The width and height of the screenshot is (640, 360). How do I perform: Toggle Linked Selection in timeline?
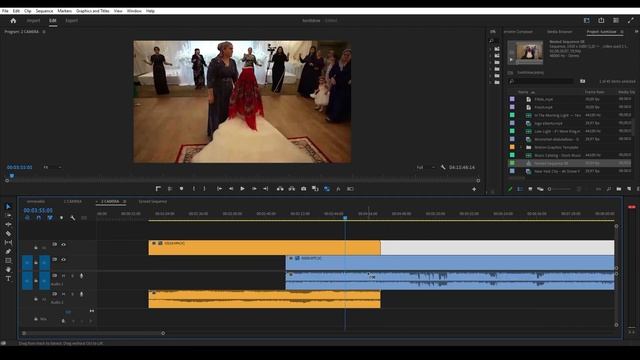50,218
